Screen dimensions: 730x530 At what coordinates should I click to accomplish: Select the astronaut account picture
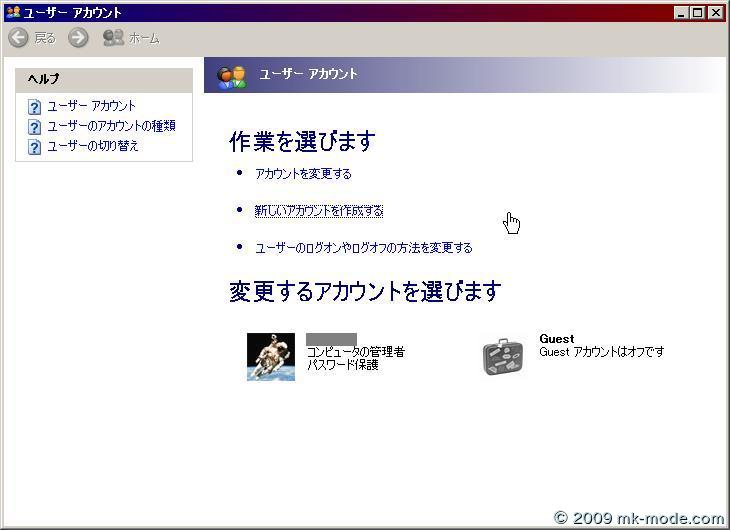(271, 357)
